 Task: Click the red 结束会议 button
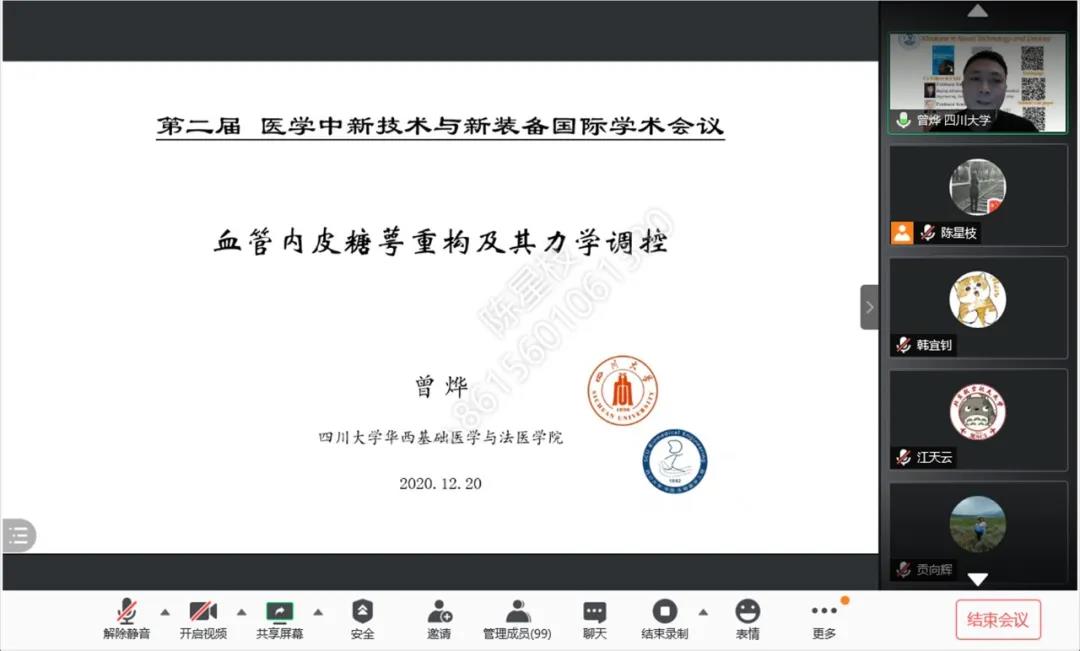[997, 619]
